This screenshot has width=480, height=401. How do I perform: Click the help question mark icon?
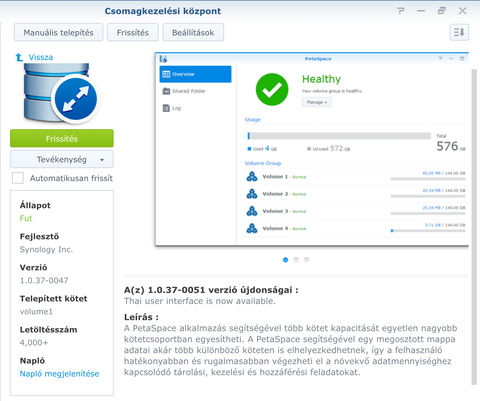pyautogui.click(x=401, y=11)
